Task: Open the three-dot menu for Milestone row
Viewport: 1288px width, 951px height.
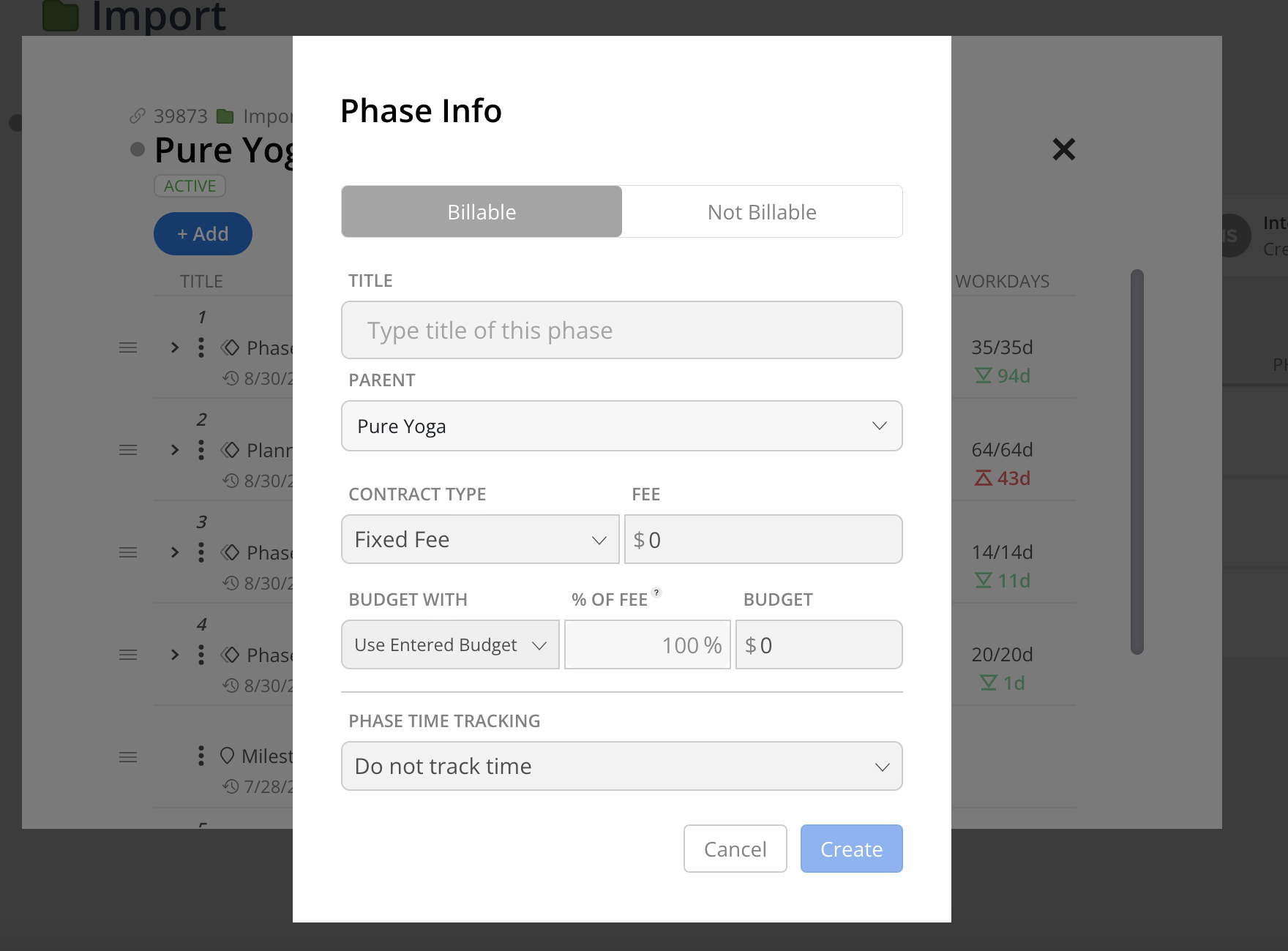Action: click(x=201, y=756)
